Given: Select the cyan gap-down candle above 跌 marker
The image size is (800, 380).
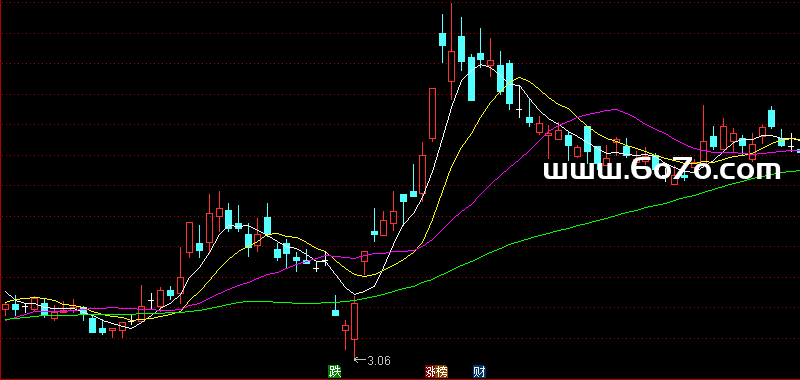Looking at the screenshot, I should [x=335, y=307].
